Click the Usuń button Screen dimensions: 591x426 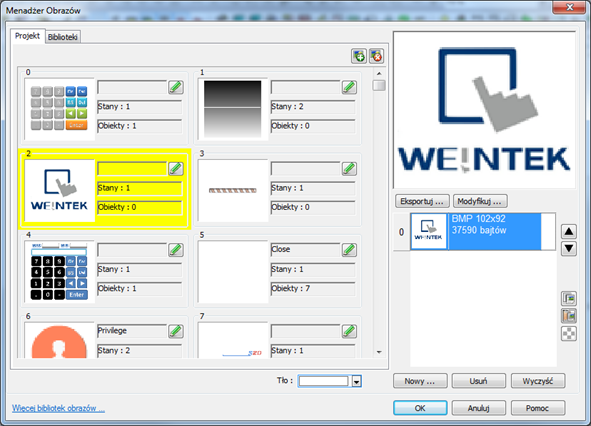pos(478,381)
